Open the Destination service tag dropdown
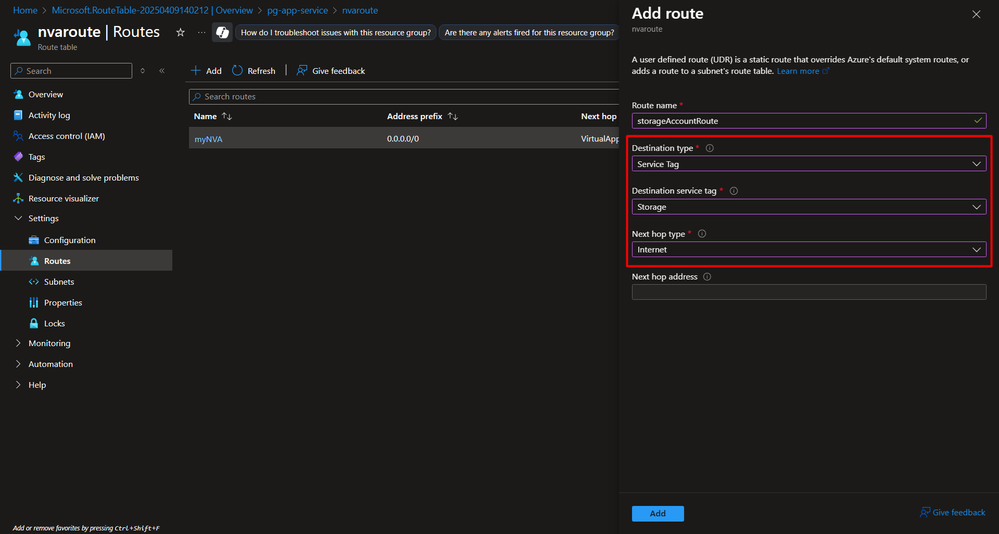 (809, 206)
